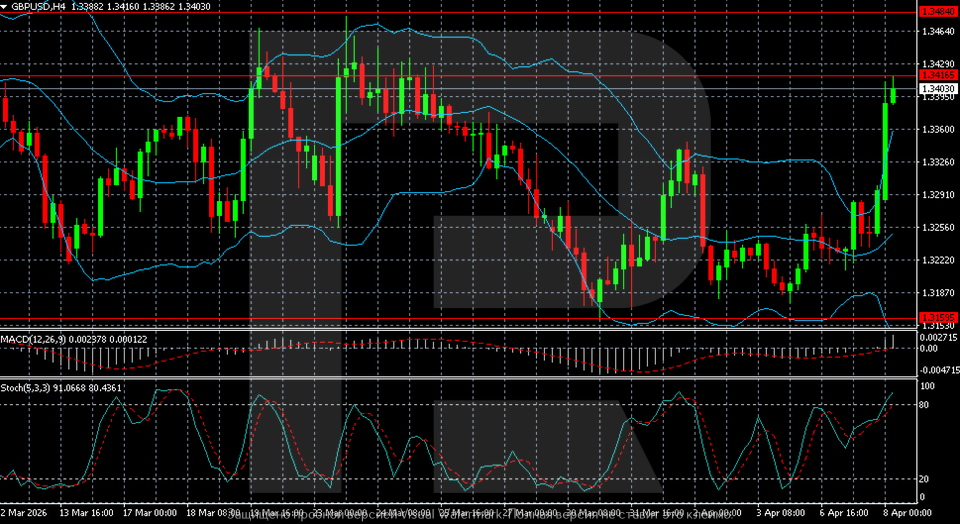
Task: Select the Stoch(5,3,3) indicator label
Action: pyautogui.click(x=32, y=386)
